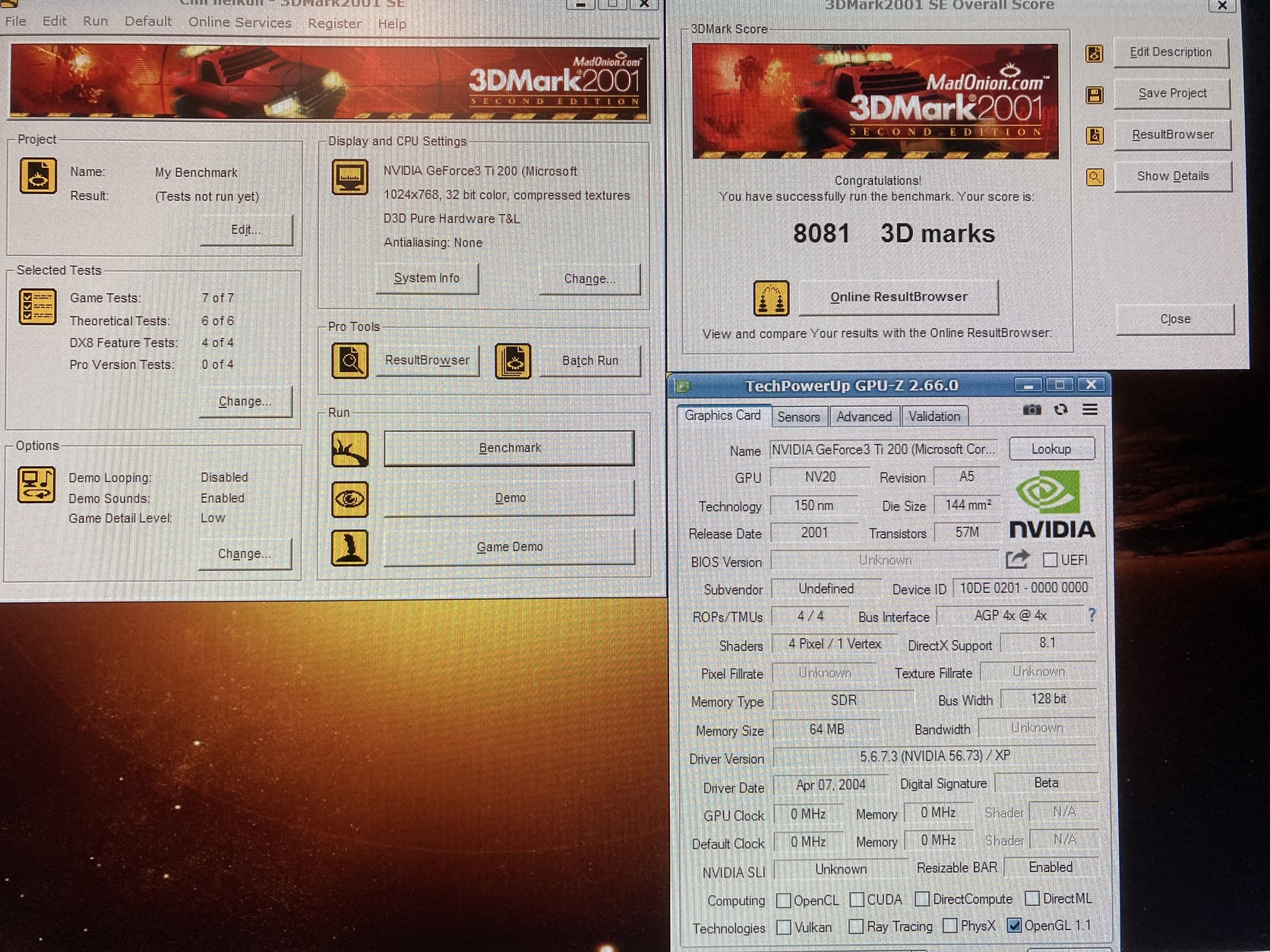Screen dimensions: 1270x952
Task: Click the Driver Version field in GPU-Z
Action: [934, 756]
